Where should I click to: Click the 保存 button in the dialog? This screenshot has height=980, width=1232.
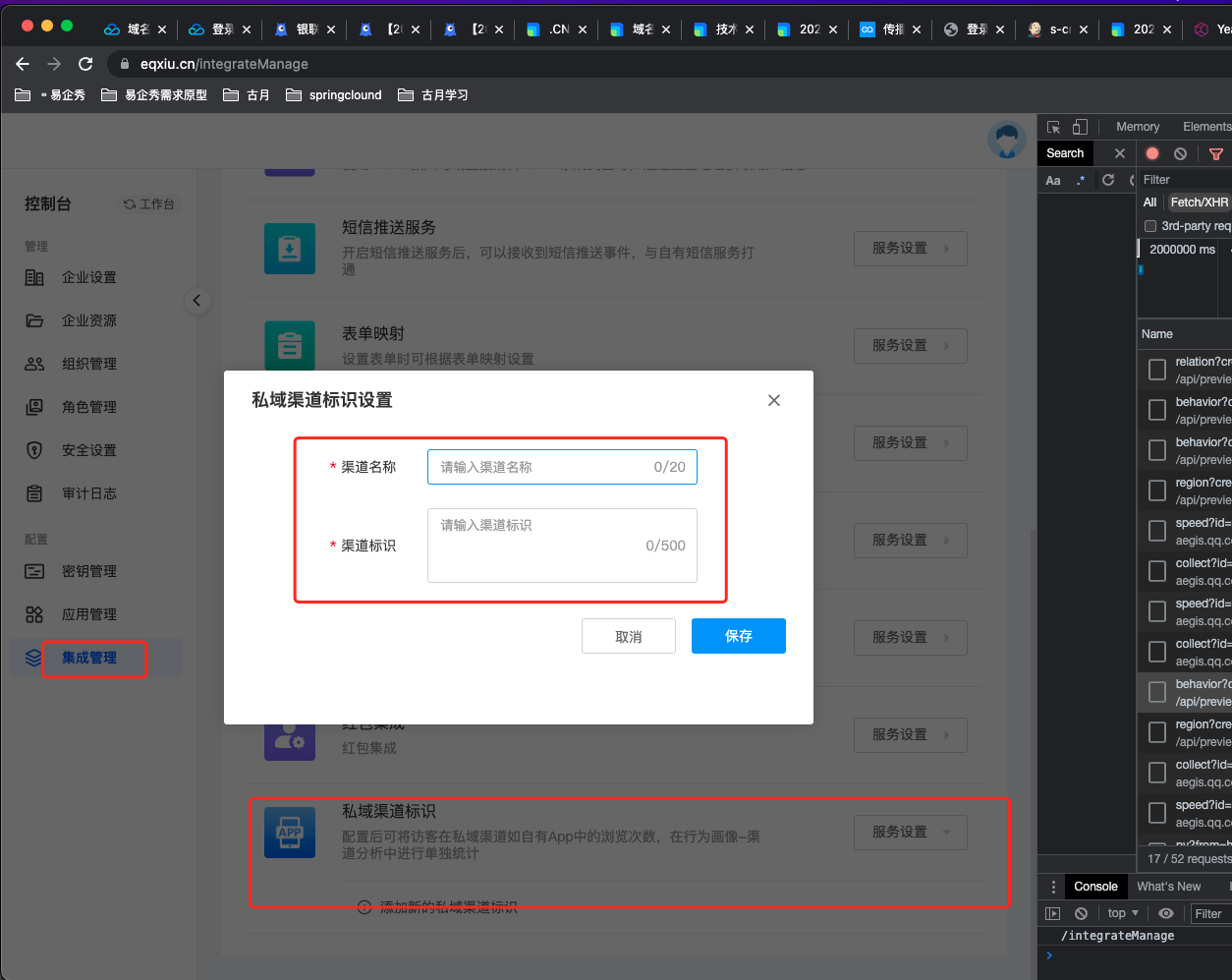[x=738, y=636]
